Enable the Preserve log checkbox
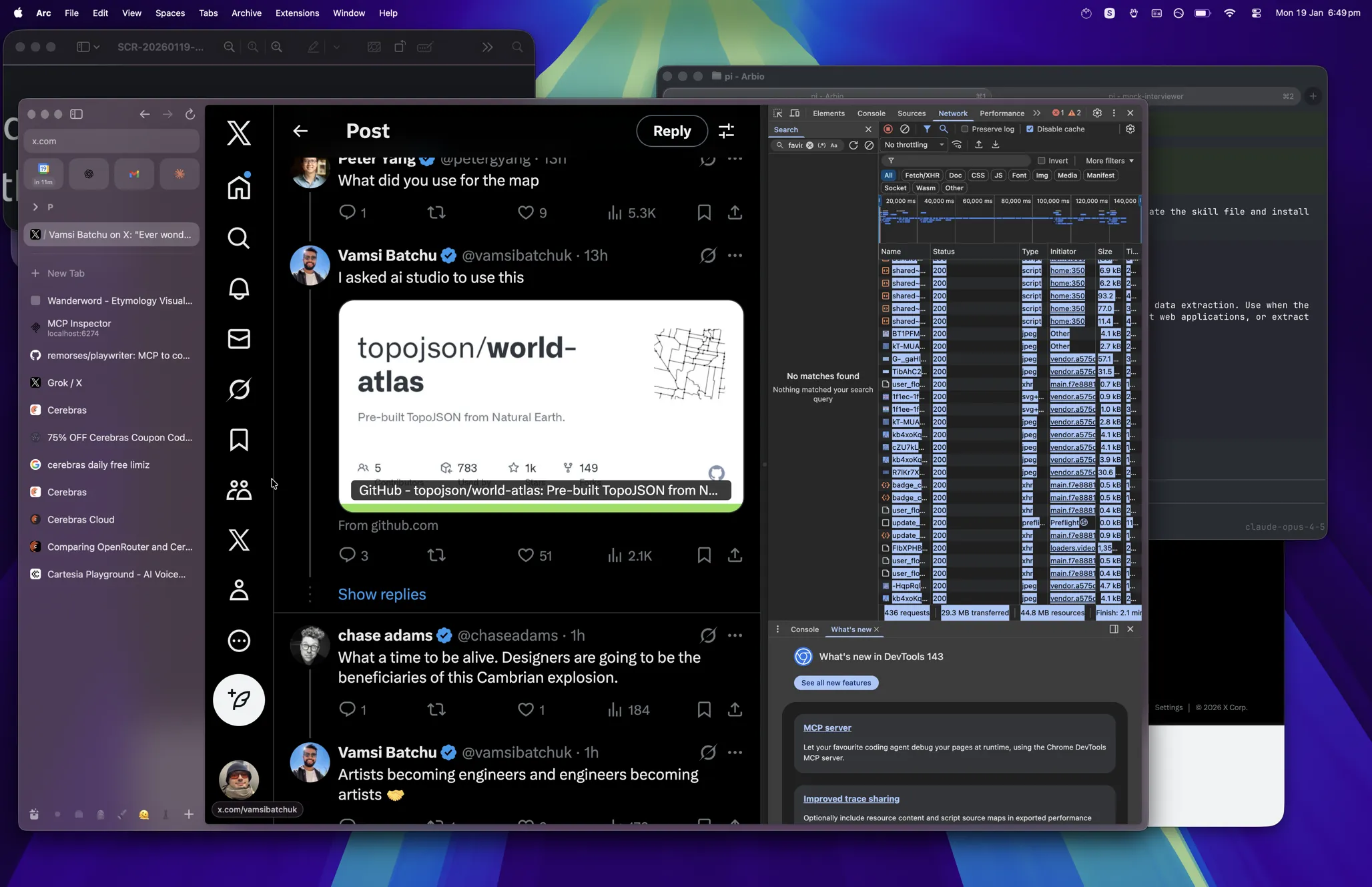The image size is (1372, 887). pyautogui.click(x=964, y=129)
